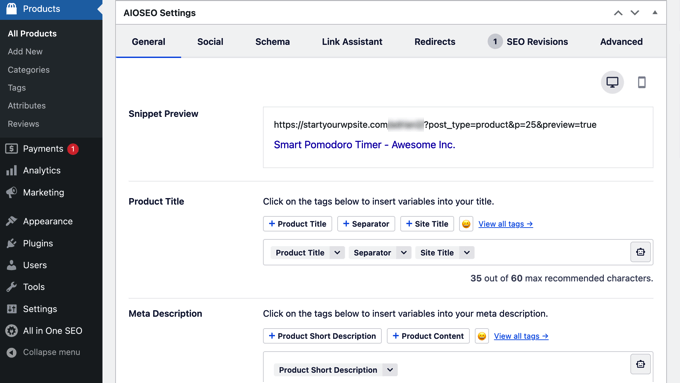This screenshot has height=383, width=680.
Task: Insert Product Short Description tag
Action: (322, 336)
